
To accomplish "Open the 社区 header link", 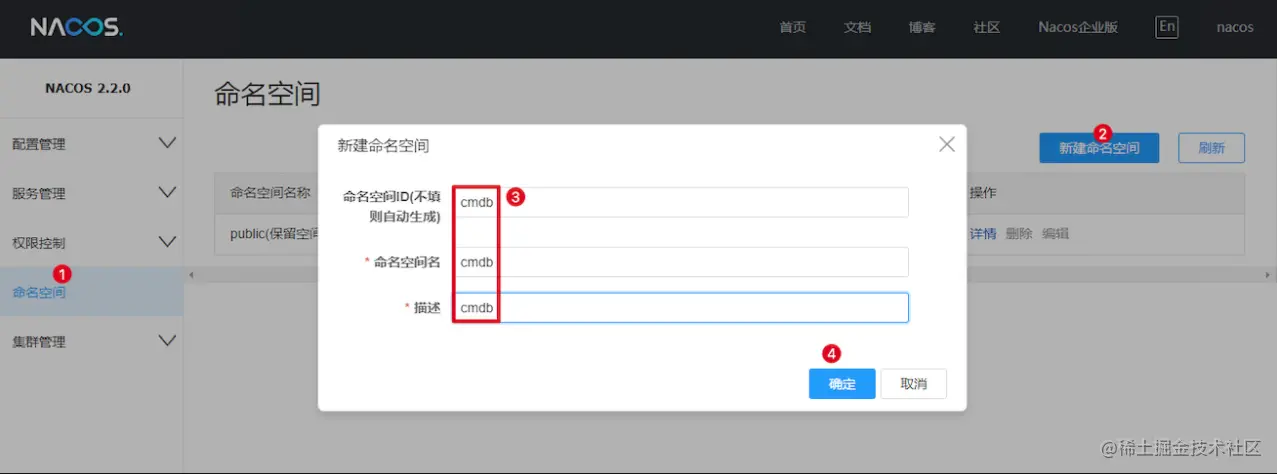I will coord(986,28).
